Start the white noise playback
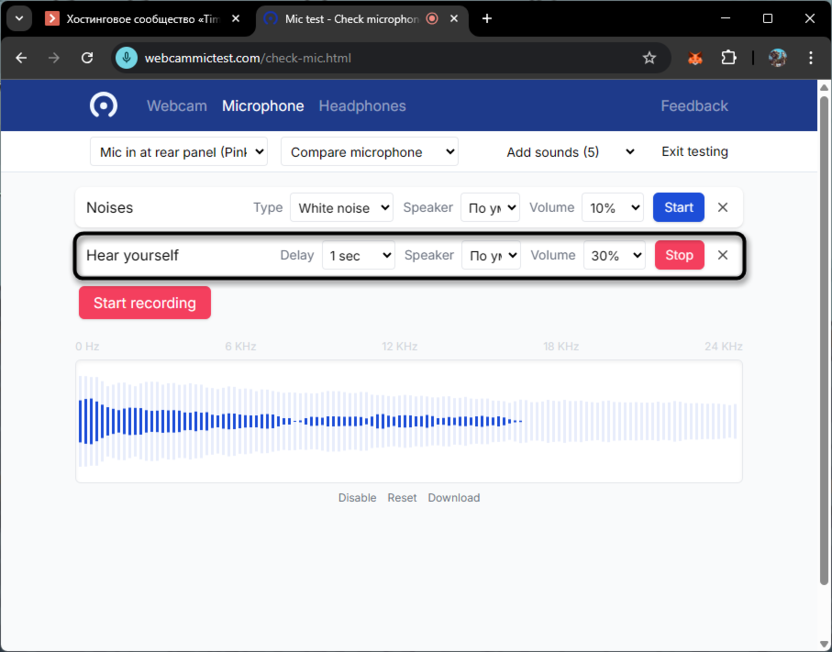 (x=678, y=208)
